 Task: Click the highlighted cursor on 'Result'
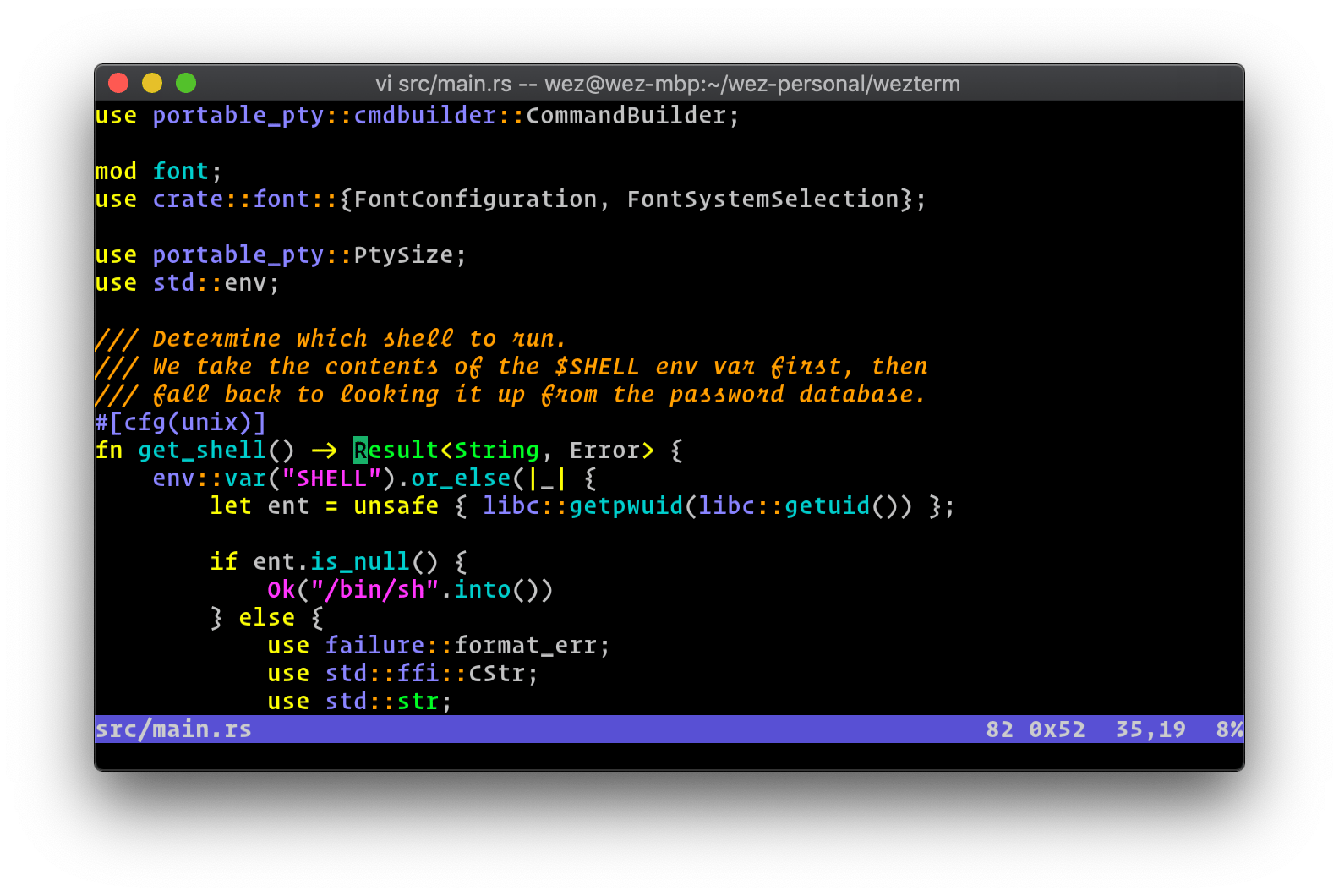(360, 450)
